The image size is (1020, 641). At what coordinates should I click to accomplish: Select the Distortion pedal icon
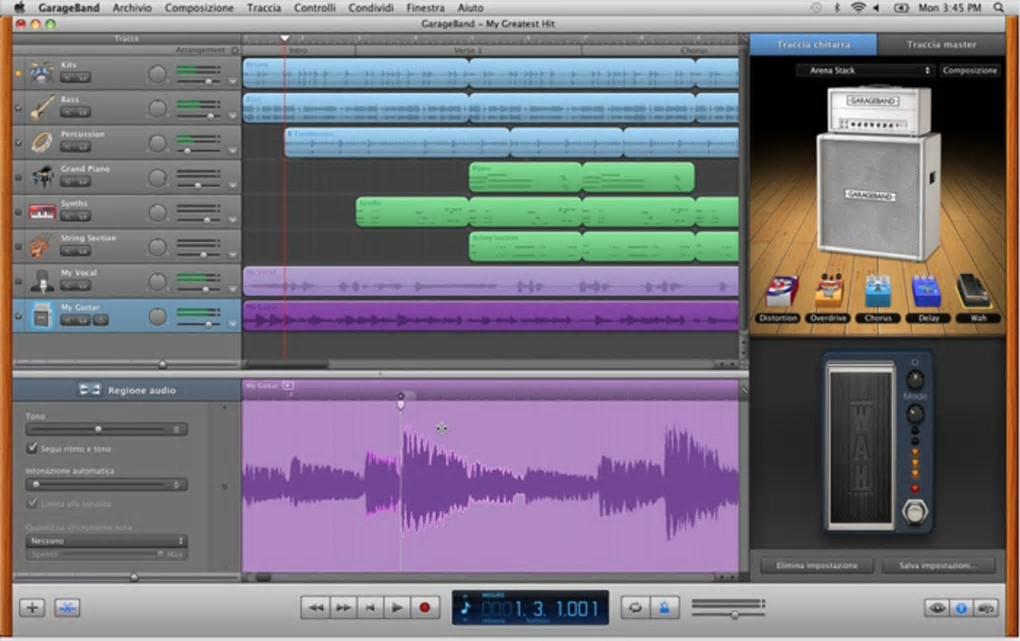[x=780, y=292]
